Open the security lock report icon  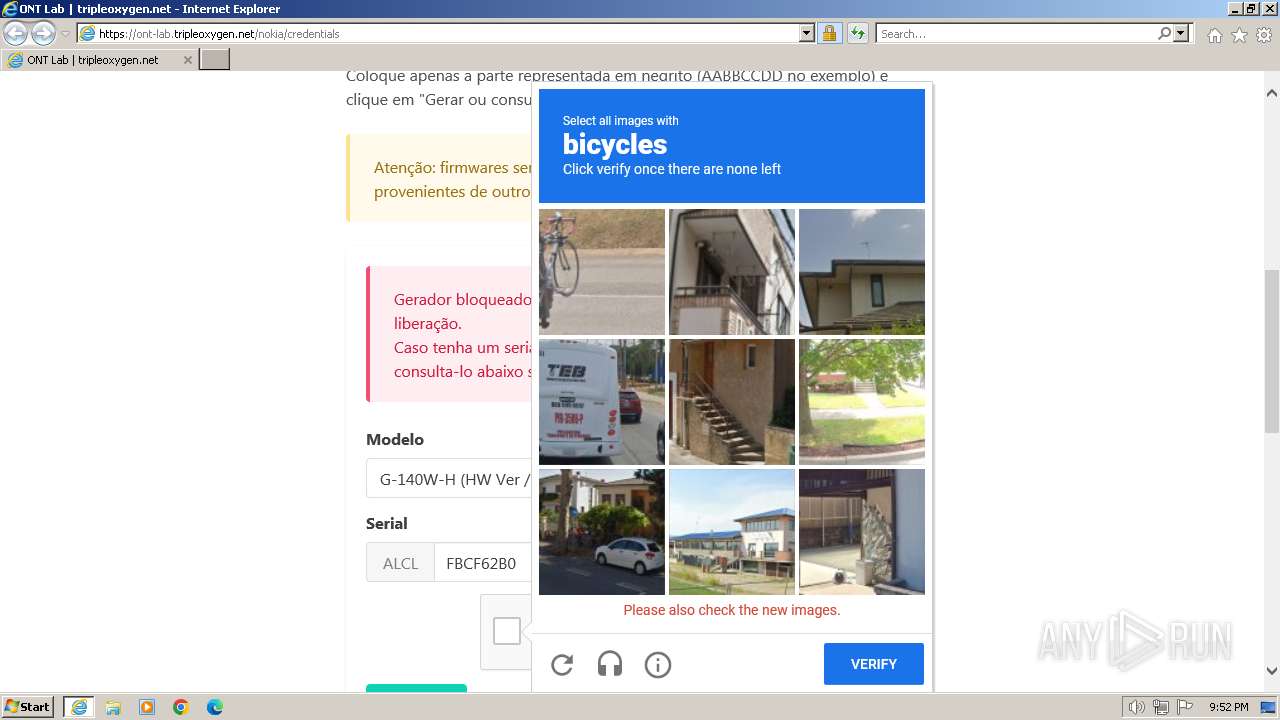(x=829, y=34)
